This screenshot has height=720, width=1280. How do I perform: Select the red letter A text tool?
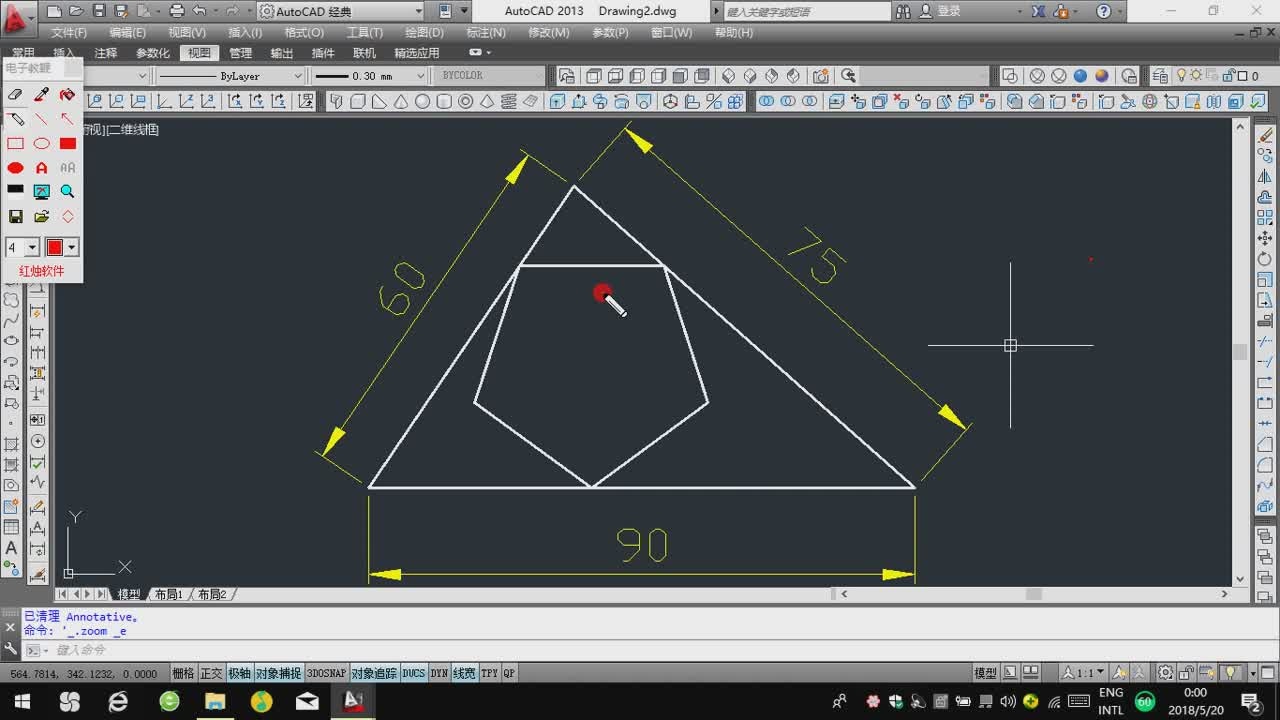pos(42,168)
